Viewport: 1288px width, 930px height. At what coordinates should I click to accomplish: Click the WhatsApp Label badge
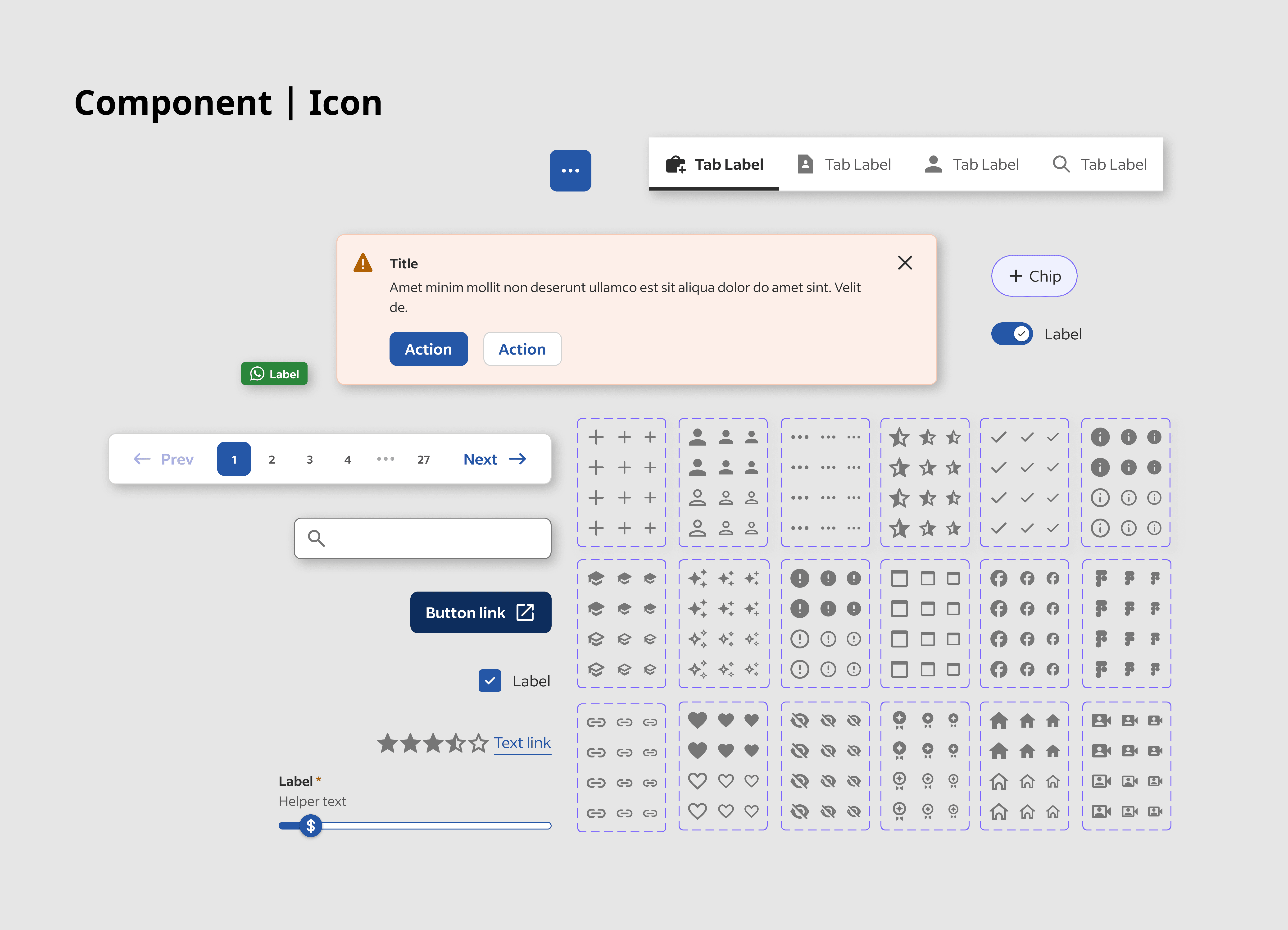point(274,374)
